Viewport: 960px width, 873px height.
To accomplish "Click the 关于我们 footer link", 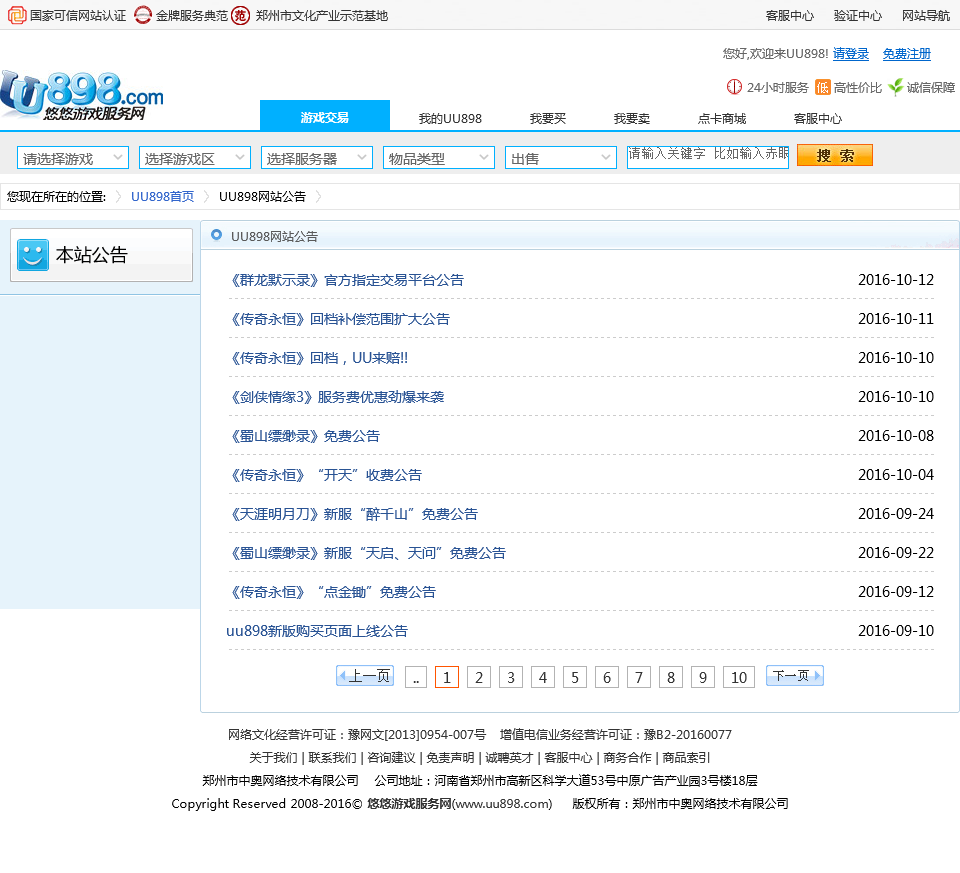I will 273,758.
